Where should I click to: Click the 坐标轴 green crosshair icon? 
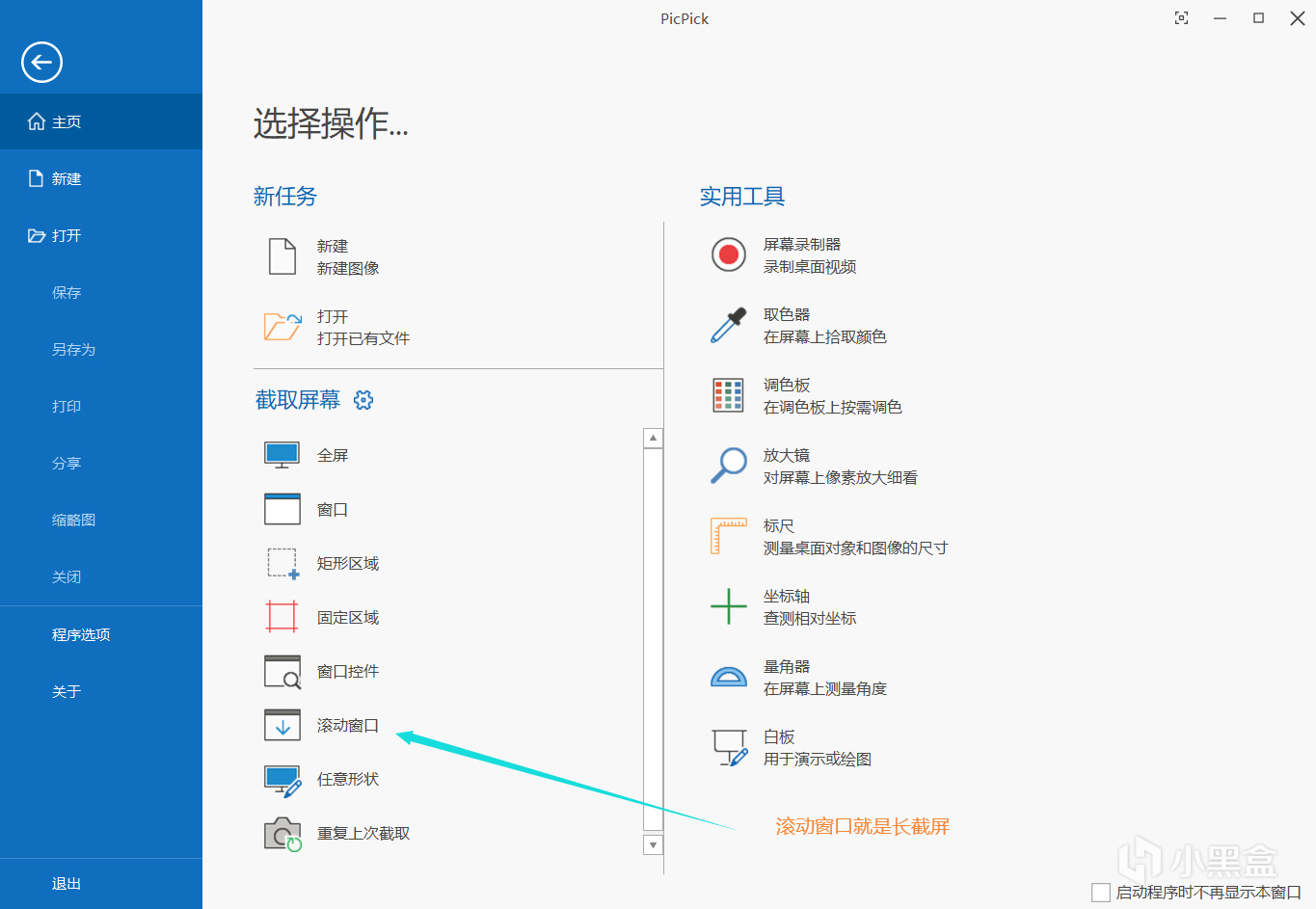(729, 606)
